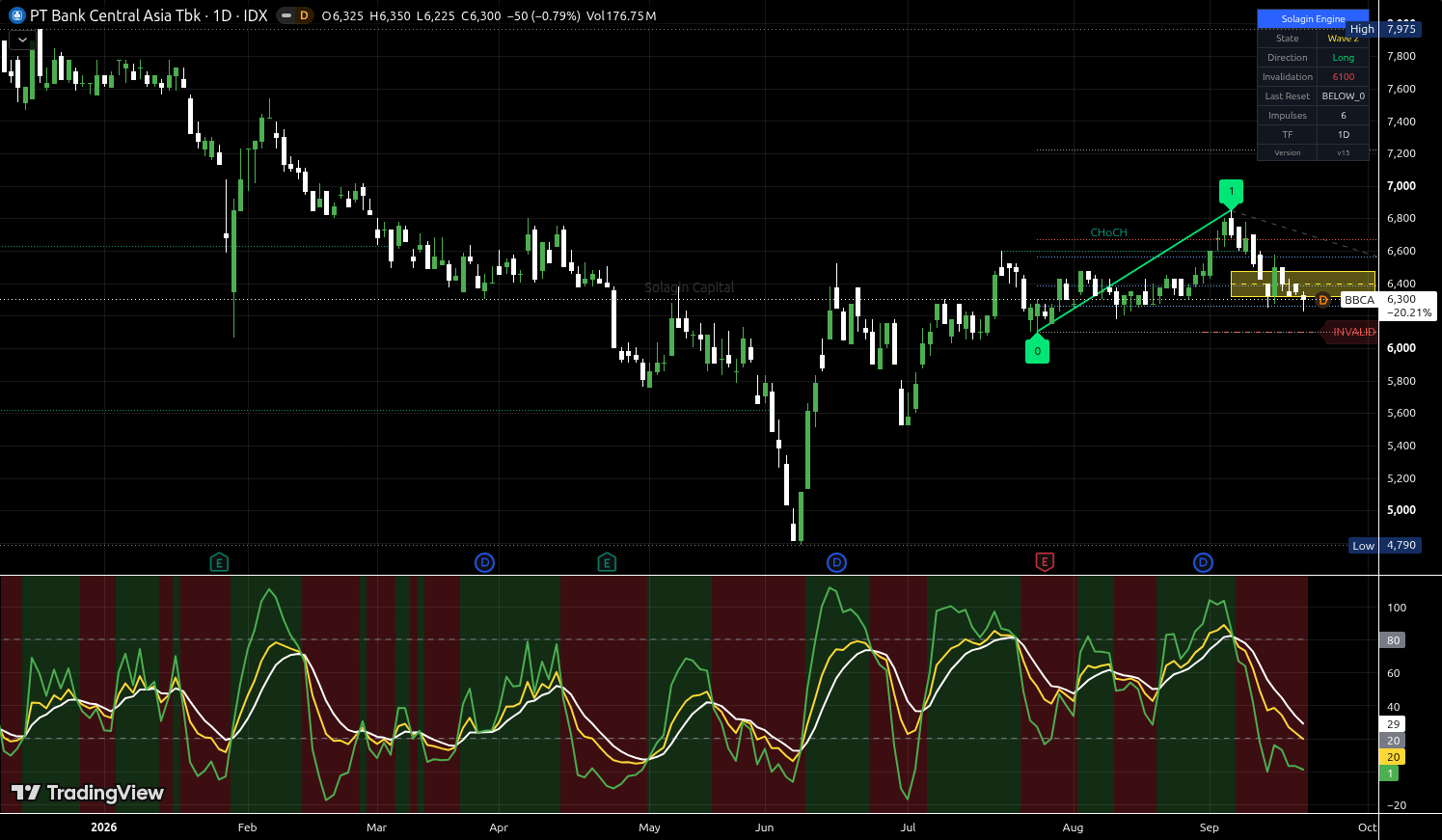The height and width of the screenshot is (840, 1442).
Task: Click the delayed data 'D' badge beside IDX
Action: pos(304,15)
